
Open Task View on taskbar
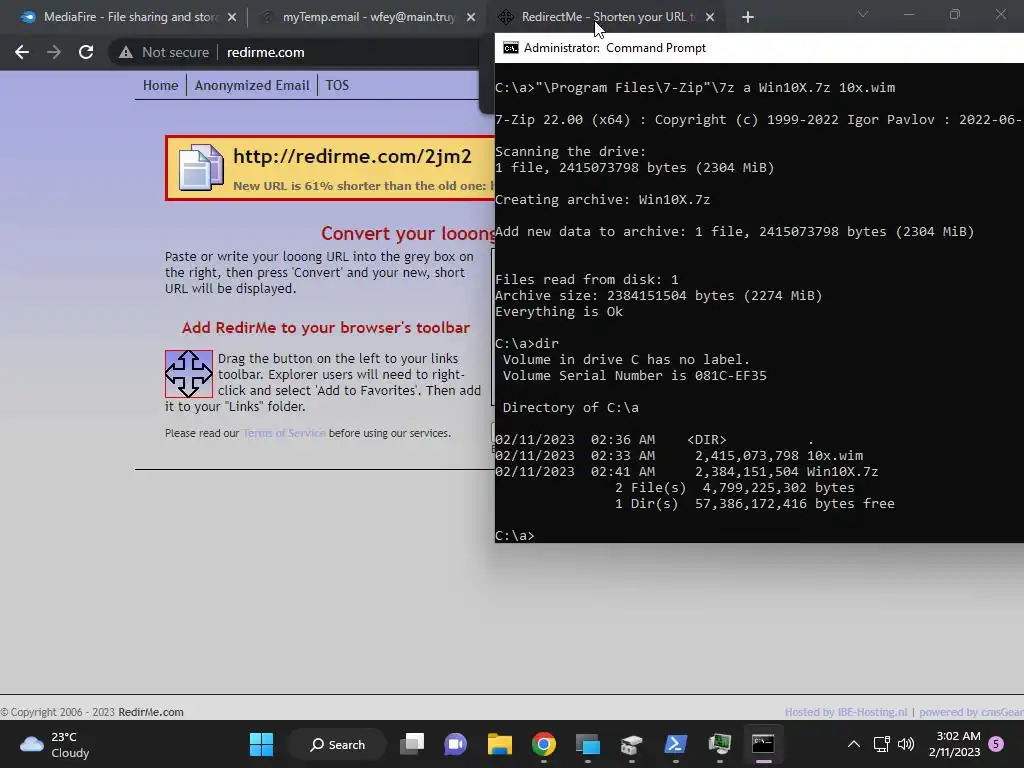(x=412, y=744)
